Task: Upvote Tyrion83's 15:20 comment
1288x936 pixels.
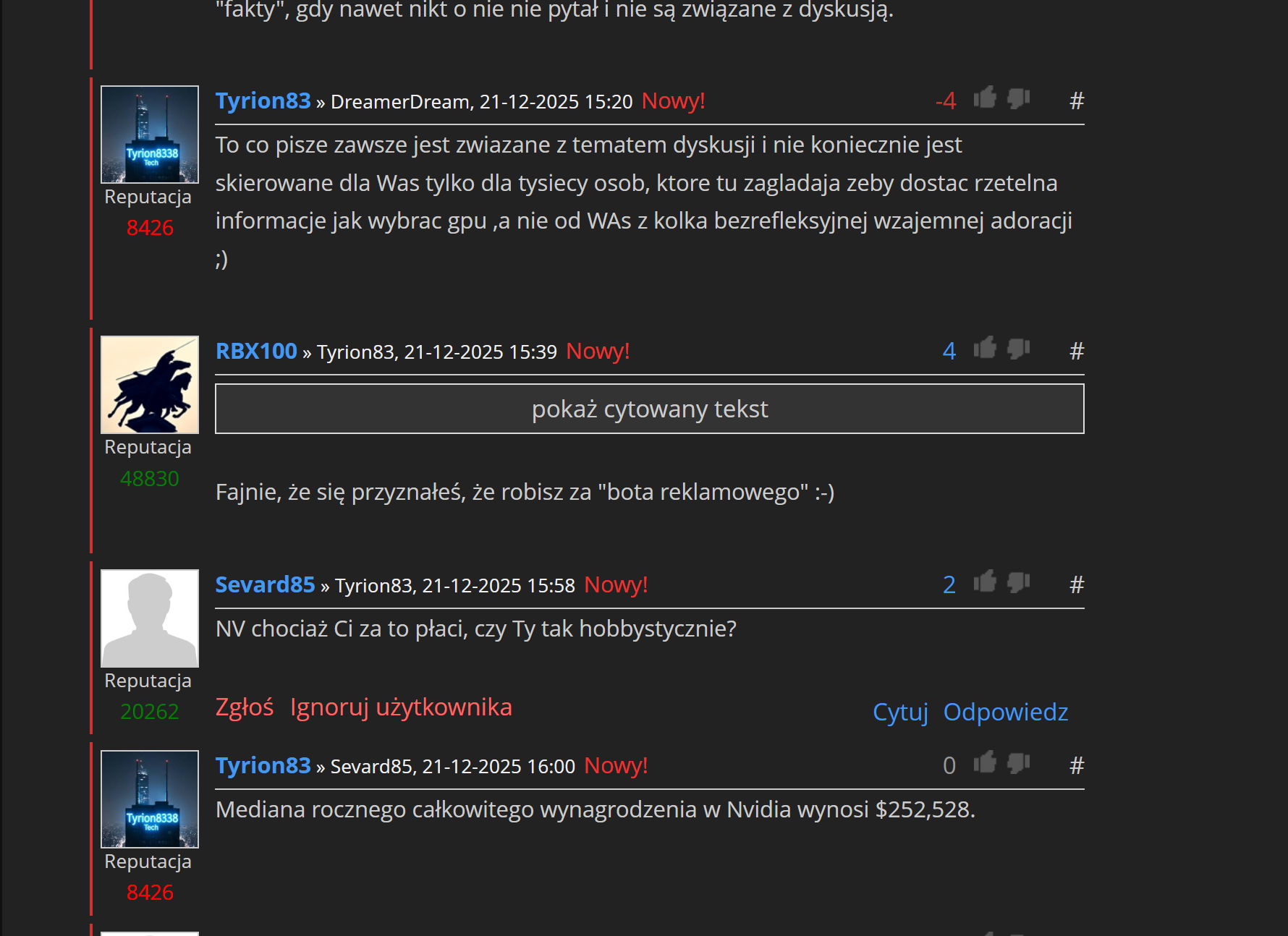Action: click(x=985, y=98)
